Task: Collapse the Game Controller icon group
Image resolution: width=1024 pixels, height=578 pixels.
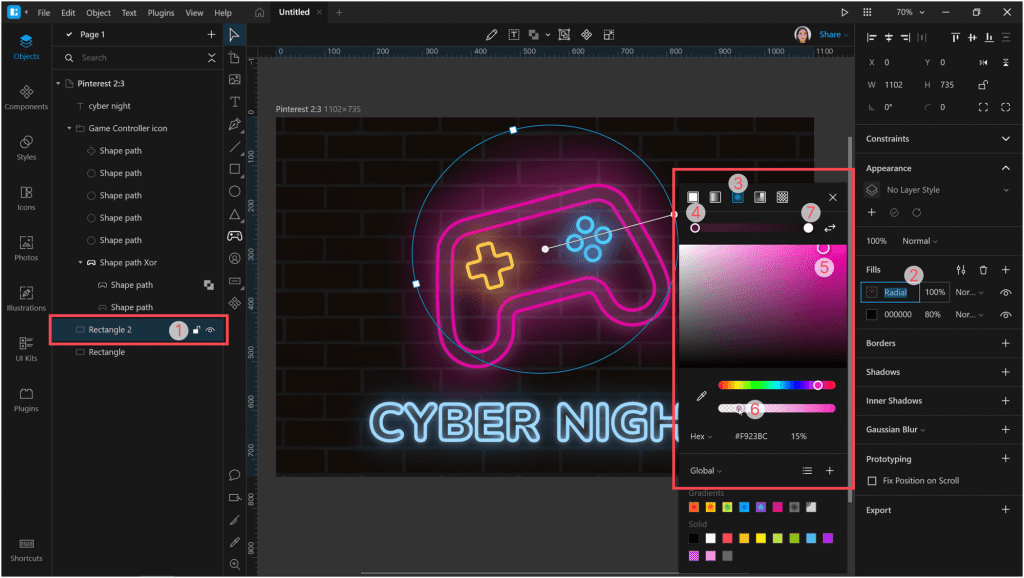Action: 69,129
